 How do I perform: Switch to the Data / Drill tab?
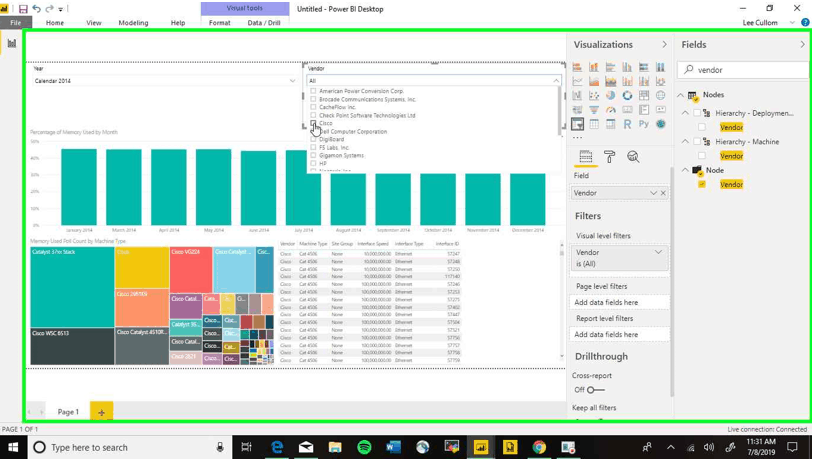[x=264, y=23]
